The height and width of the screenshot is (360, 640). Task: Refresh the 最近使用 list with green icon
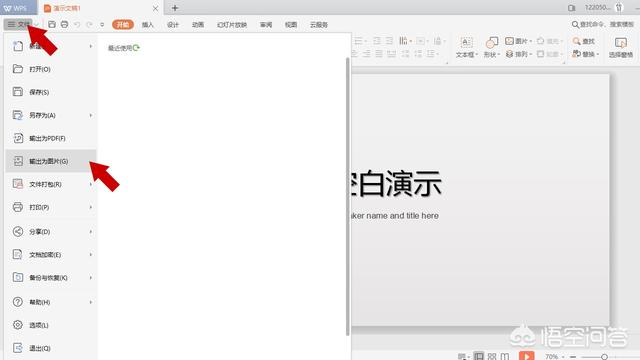click(136, 48)
